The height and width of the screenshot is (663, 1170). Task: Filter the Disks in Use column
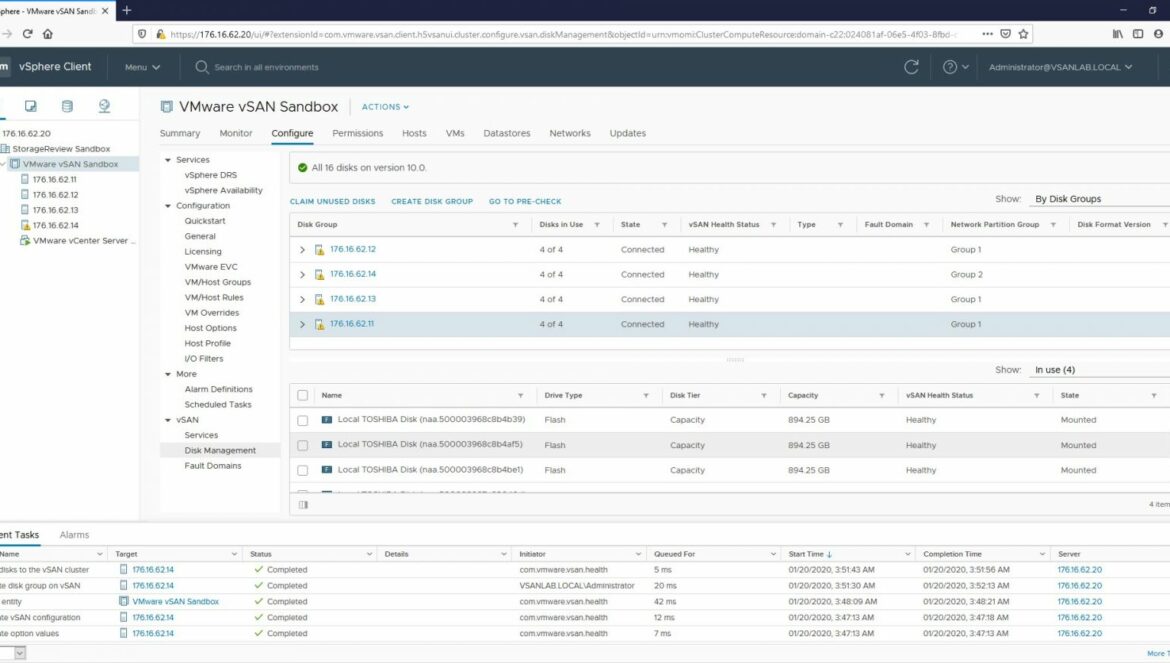coord(597,224)
